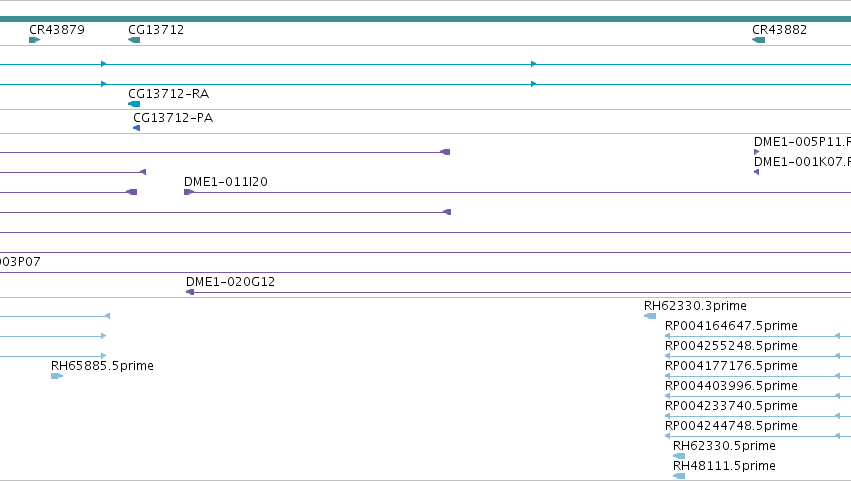The height and width of the screenshot is (481, 851).
Task: Click the DME1-020G12 arrowhead glyph
Action: [x=190, y=292]
